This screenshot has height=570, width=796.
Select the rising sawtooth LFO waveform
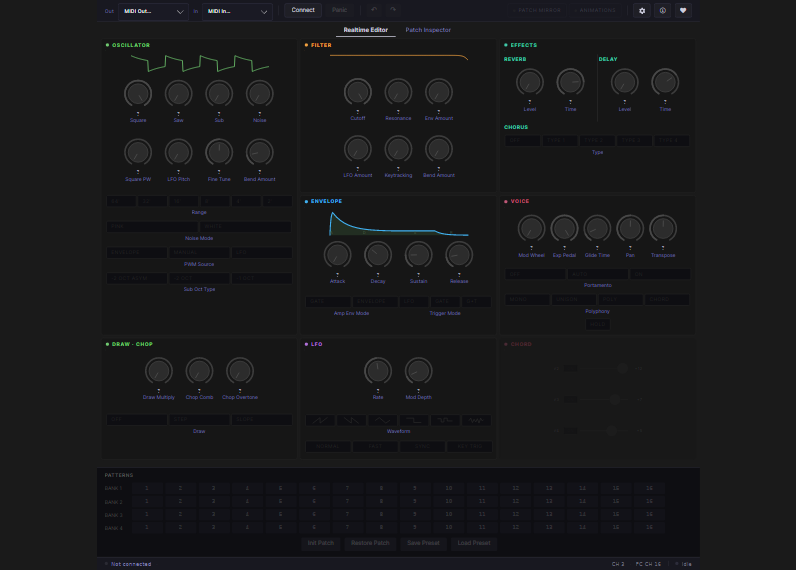coord(320,420)
